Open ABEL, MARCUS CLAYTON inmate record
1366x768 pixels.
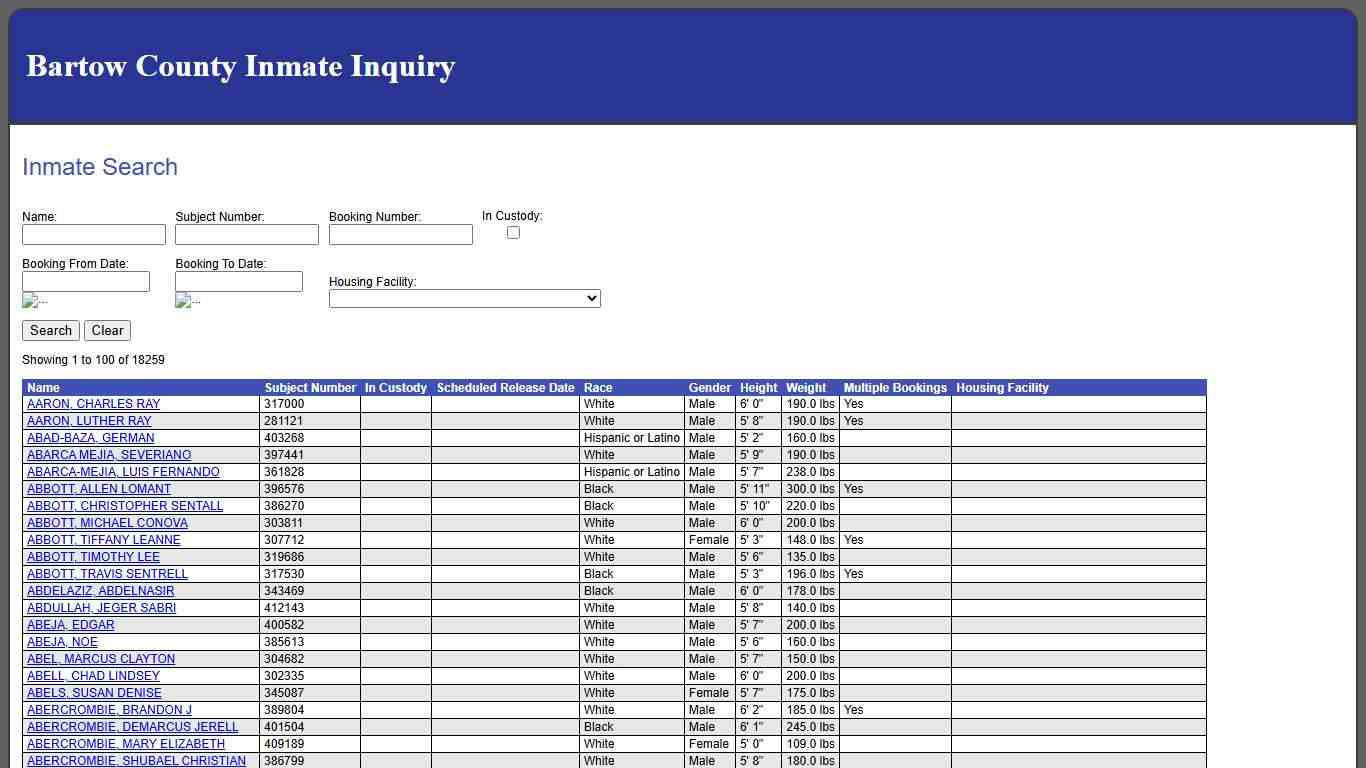100,659
